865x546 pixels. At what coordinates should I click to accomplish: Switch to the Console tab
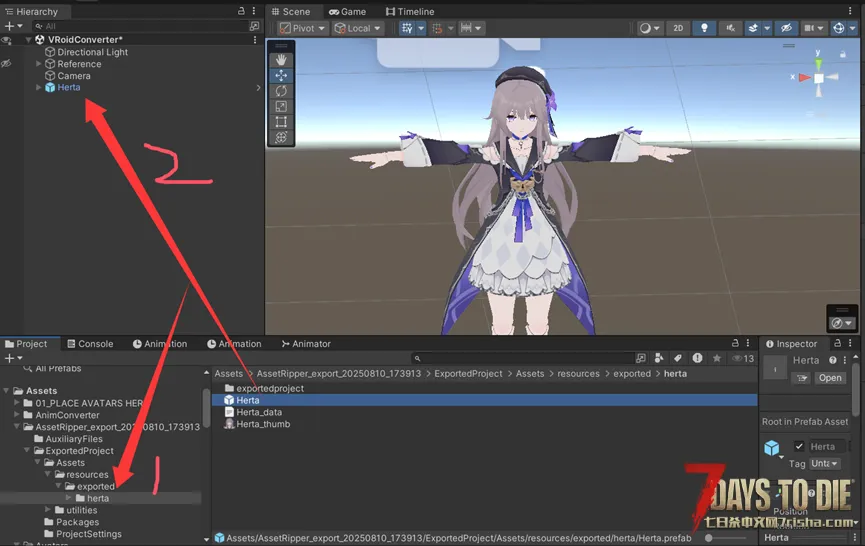[x=90, y=344]
